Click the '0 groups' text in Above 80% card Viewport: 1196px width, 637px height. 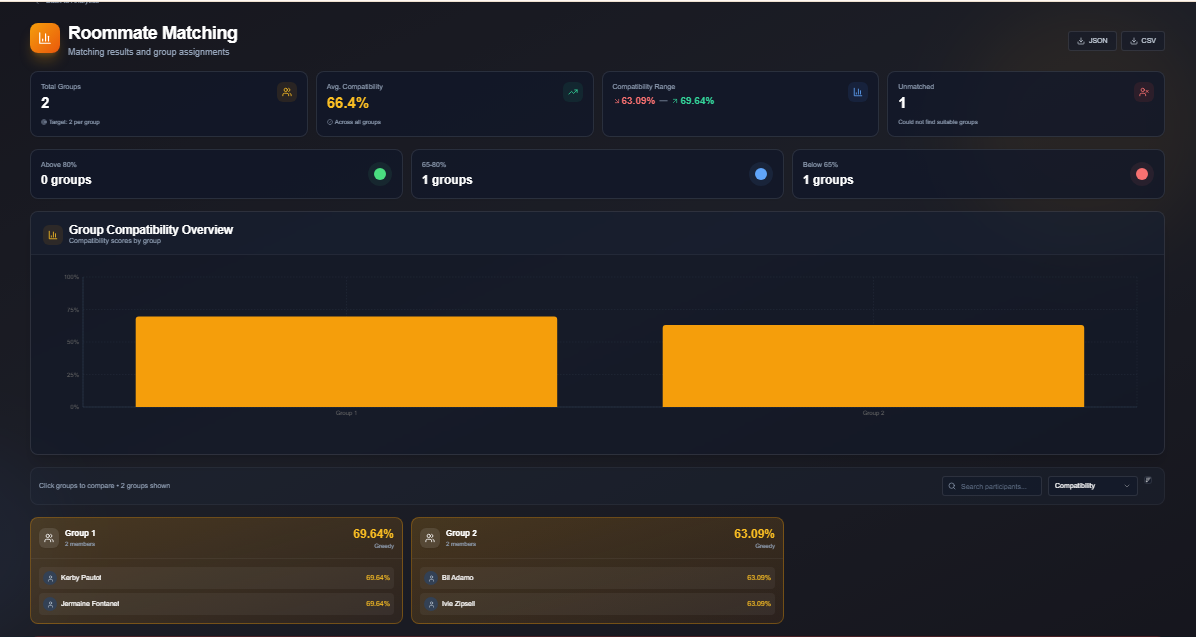point(66,180)
